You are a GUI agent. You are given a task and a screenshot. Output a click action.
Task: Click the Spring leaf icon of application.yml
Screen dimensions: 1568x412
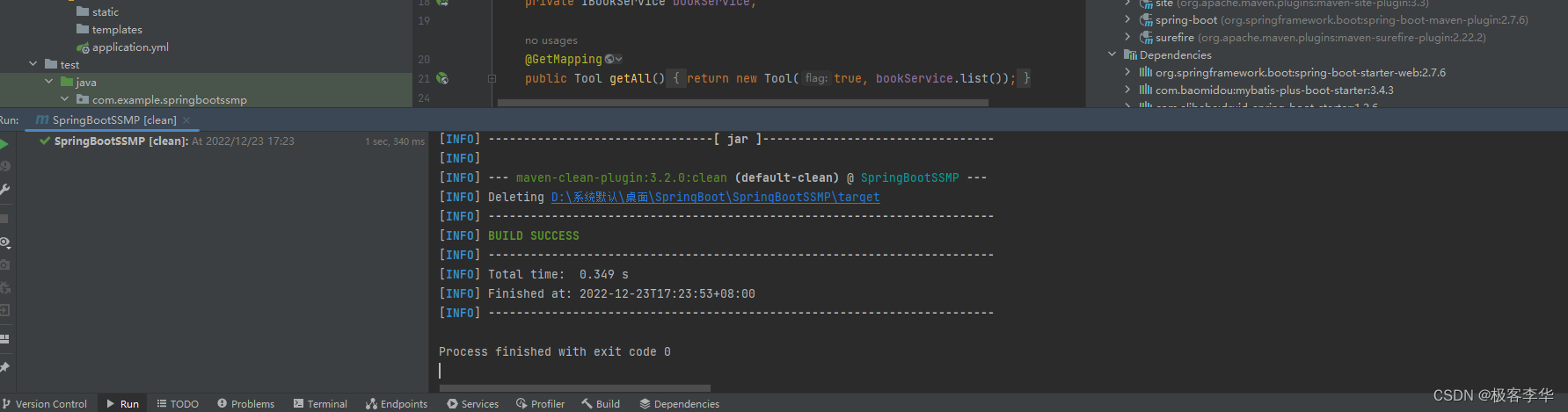pos(83,47)
